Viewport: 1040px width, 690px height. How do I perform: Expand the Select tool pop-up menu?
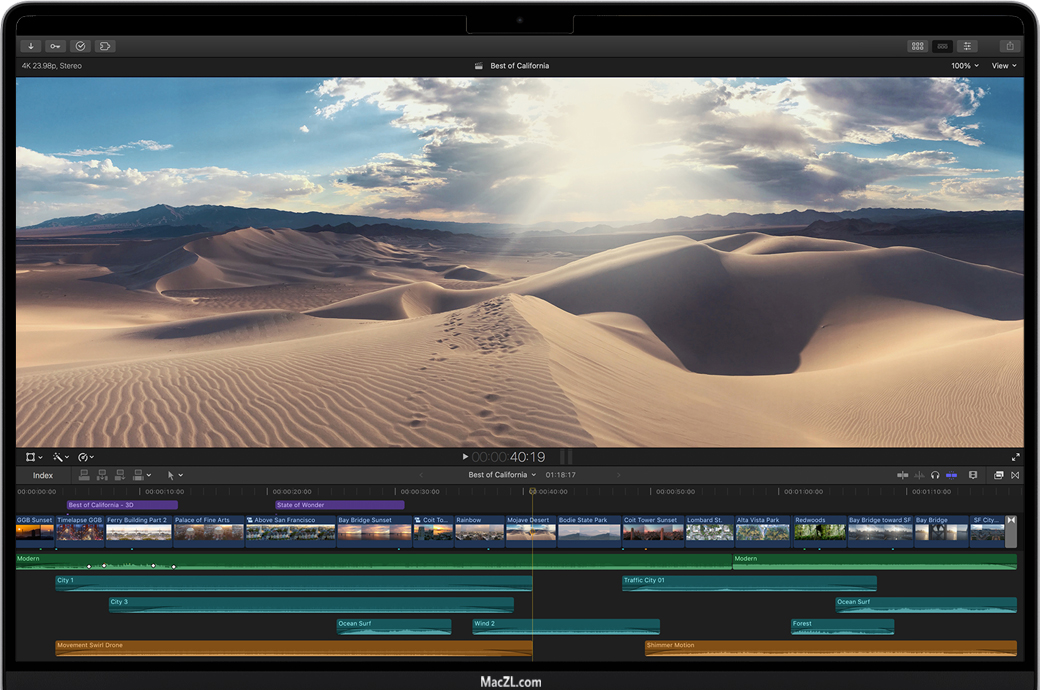[x=173, y=475]
